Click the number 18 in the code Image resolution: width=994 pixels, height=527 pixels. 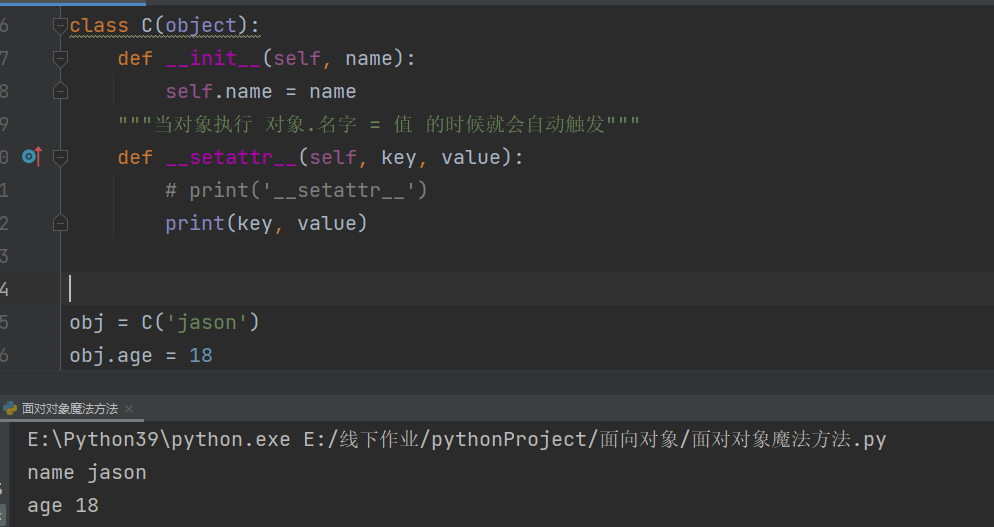pyautogui.click(x=201, y=355)
